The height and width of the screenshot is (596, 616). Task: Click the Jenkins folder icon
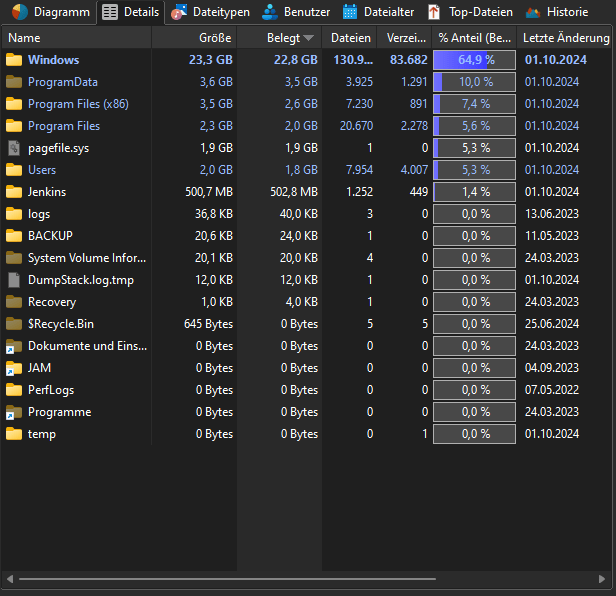click(x=14, y=192)
